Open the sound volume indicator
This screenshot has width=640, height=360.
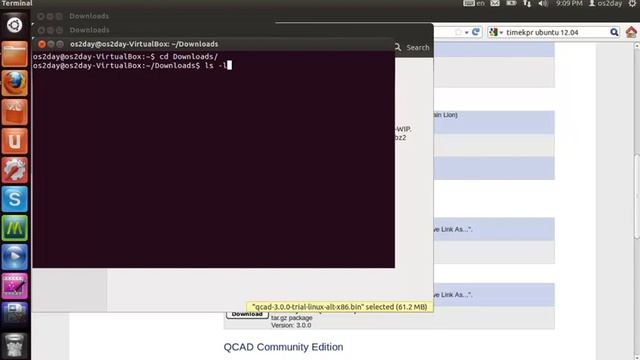[543, 3]
